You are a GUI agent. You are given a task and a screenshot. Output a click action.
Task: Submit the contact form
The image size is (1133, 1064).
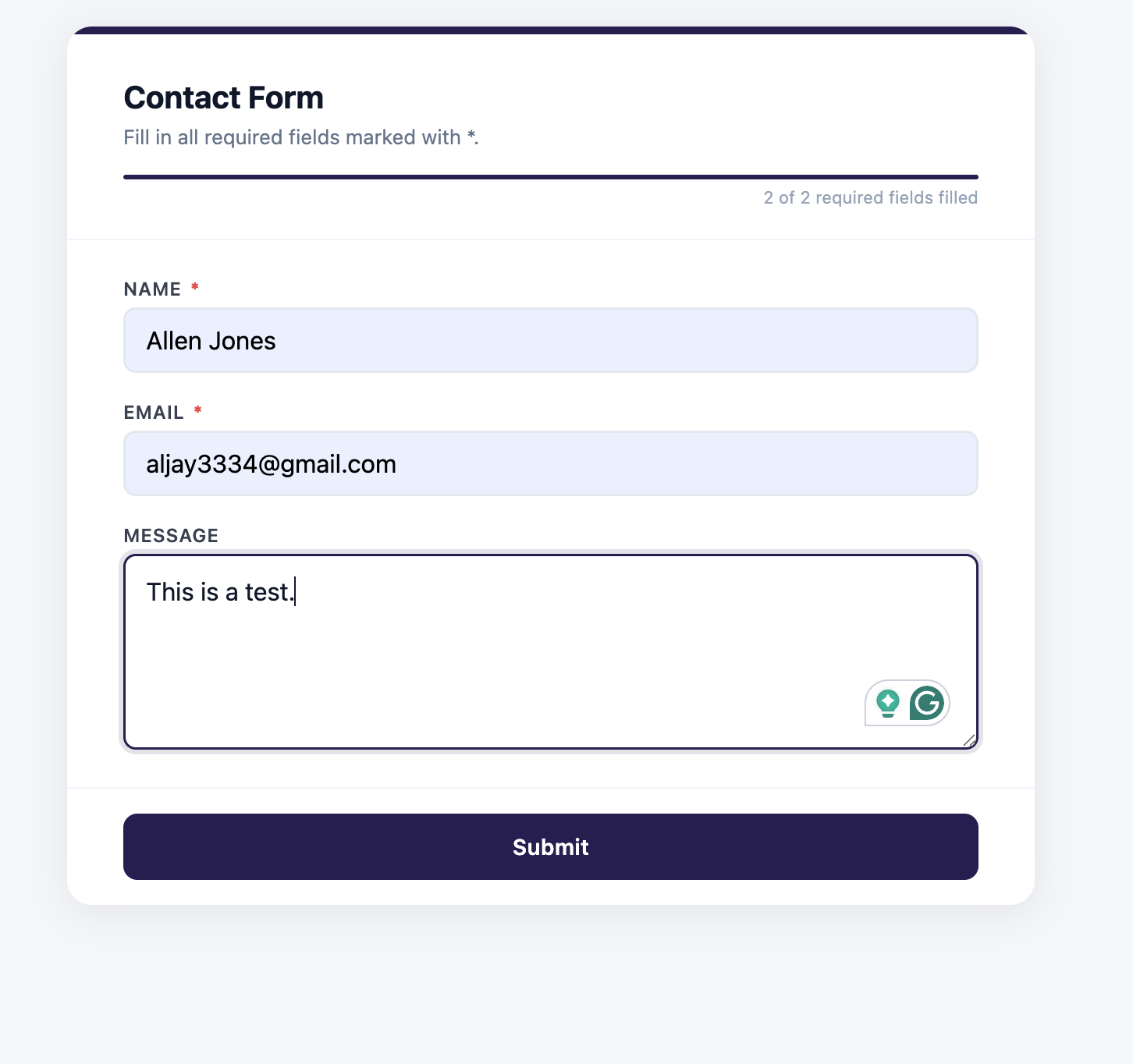click(550, 846)
